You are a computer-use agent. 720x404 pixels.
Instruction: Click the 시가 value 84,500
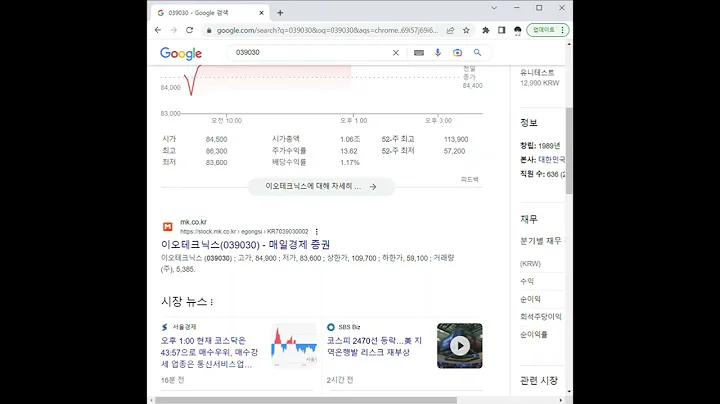pos(216,139)
